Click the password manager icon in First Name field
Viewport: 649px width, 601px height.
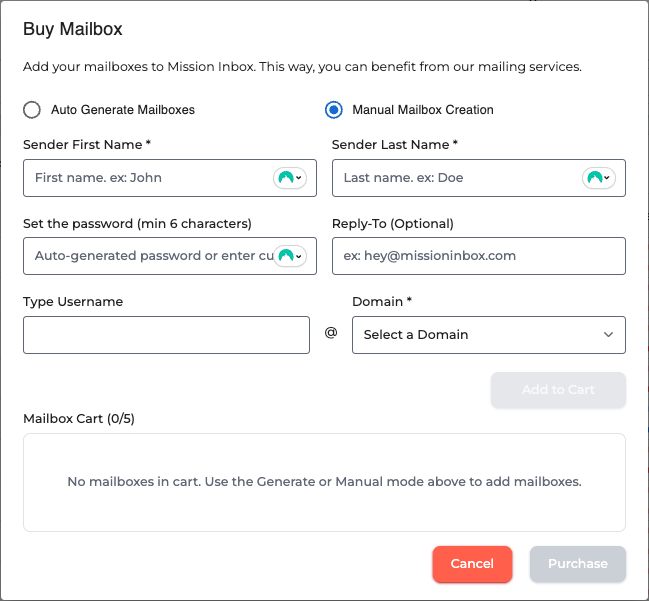pos(289,178)
